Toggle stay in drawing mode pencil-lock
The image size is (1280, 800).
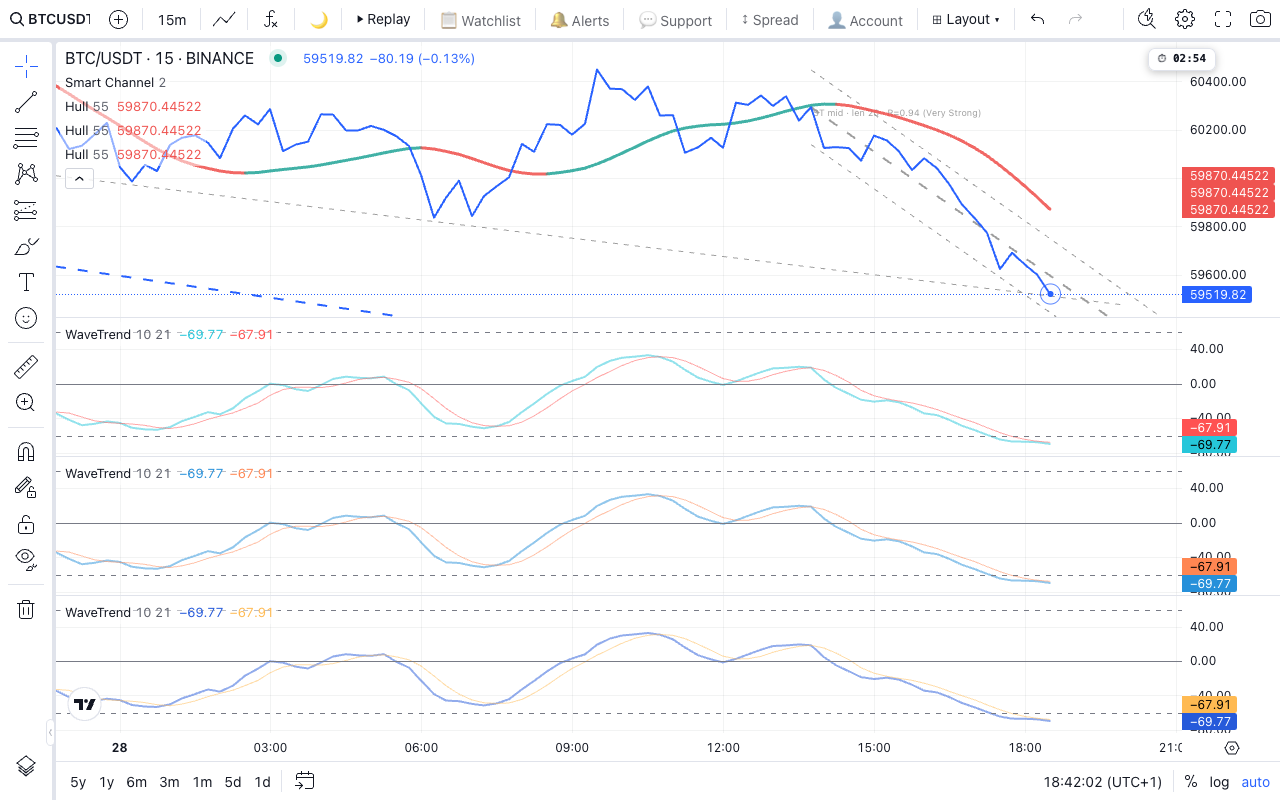(26, 487)
